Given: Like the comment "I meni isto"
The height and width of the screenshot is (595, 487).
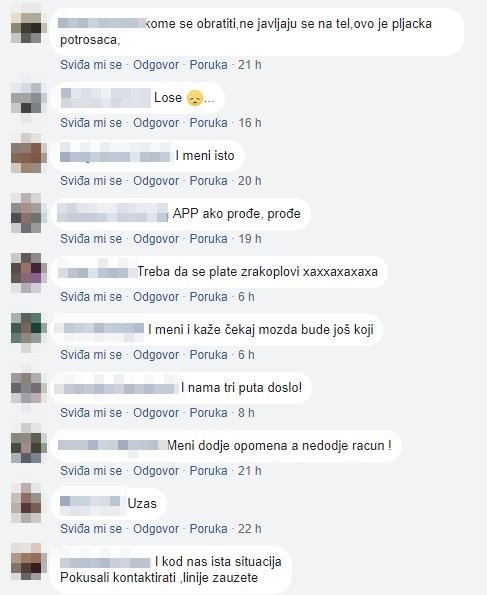Looking at the screenshot, I should pos(91,181).
